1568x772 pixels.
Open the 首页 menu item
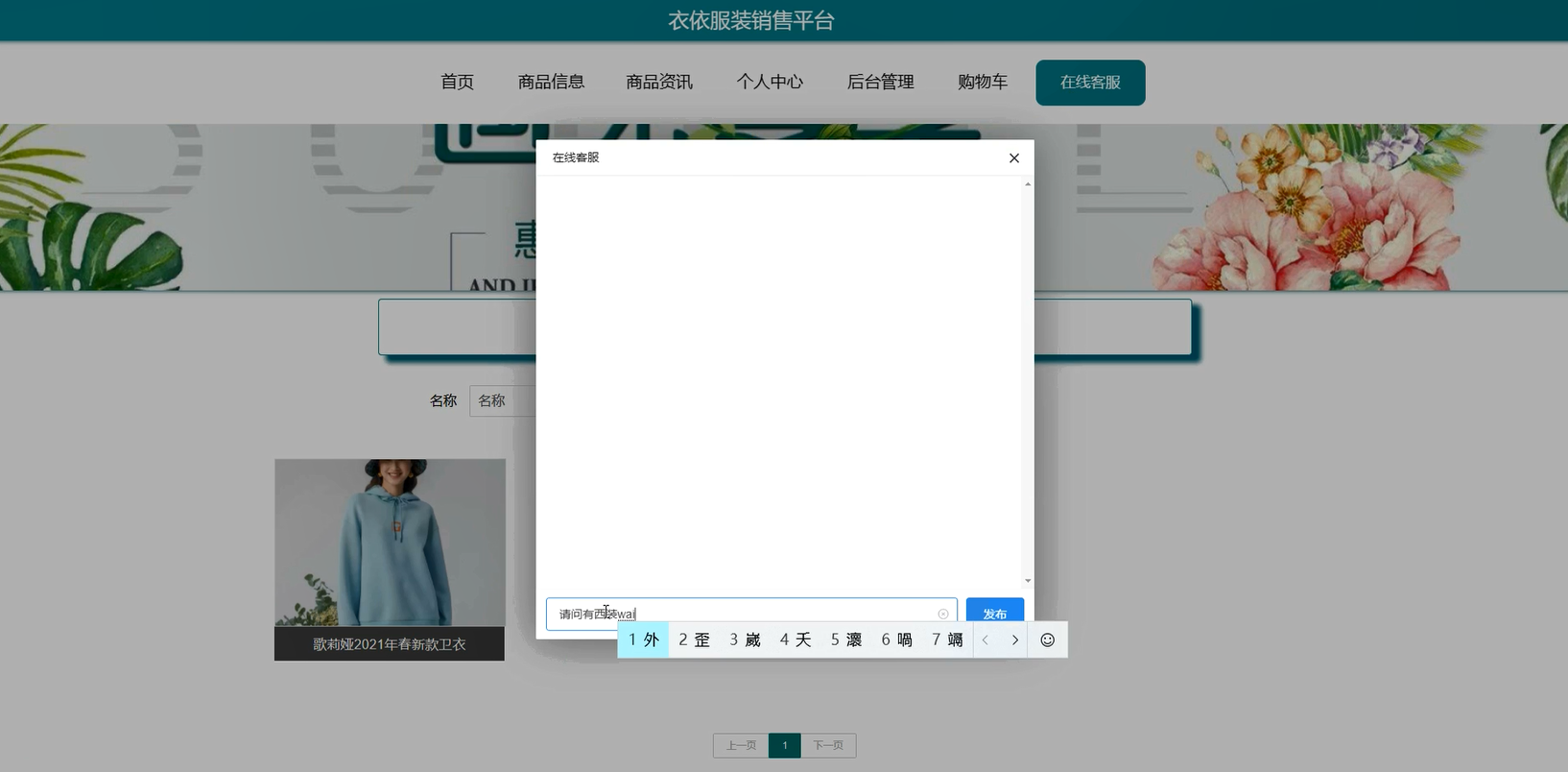pyautogui.click(x=457, y=83)
